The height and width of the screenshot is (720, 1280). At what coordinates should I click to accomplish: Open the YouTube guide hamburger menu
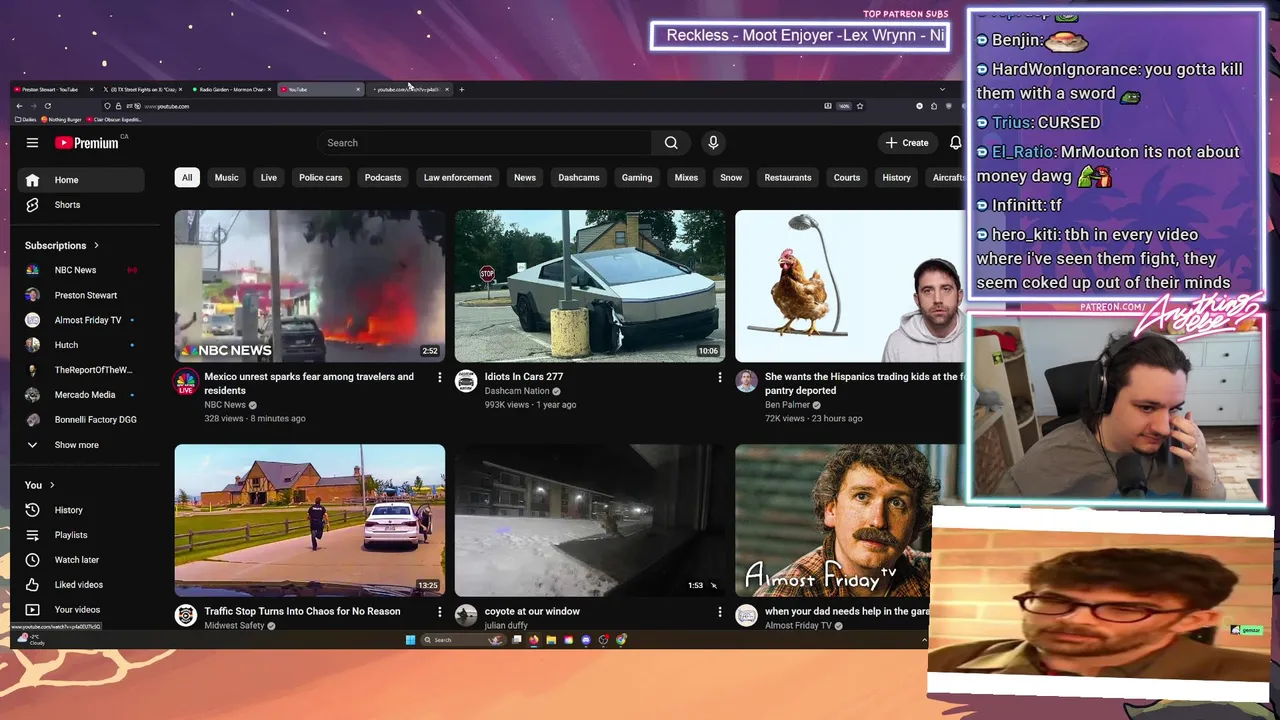click(32, 143)
